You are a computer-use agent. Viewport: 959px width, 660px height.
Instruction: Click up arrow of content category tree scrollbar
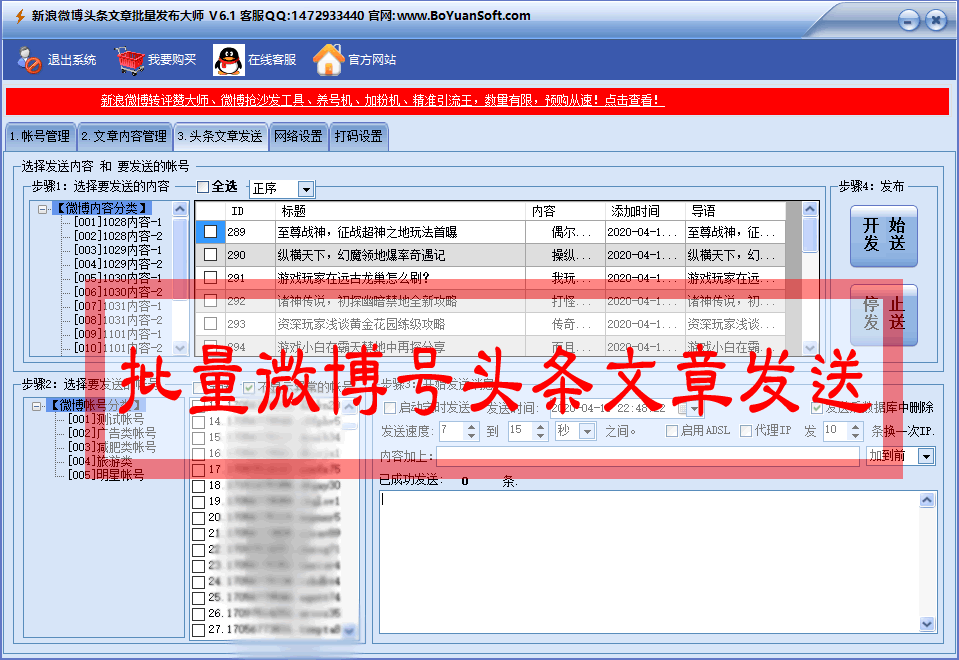coord(180,209)
